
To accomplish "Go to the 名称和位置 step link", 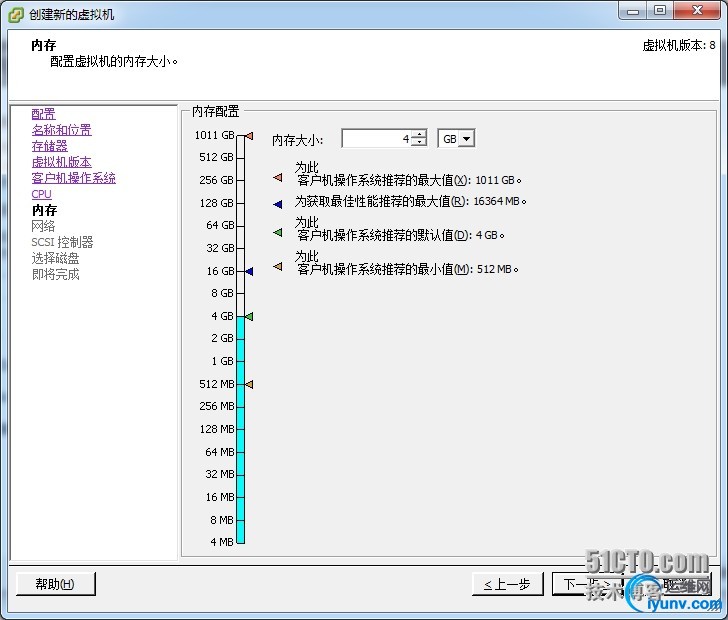I will tap(61, 130).
